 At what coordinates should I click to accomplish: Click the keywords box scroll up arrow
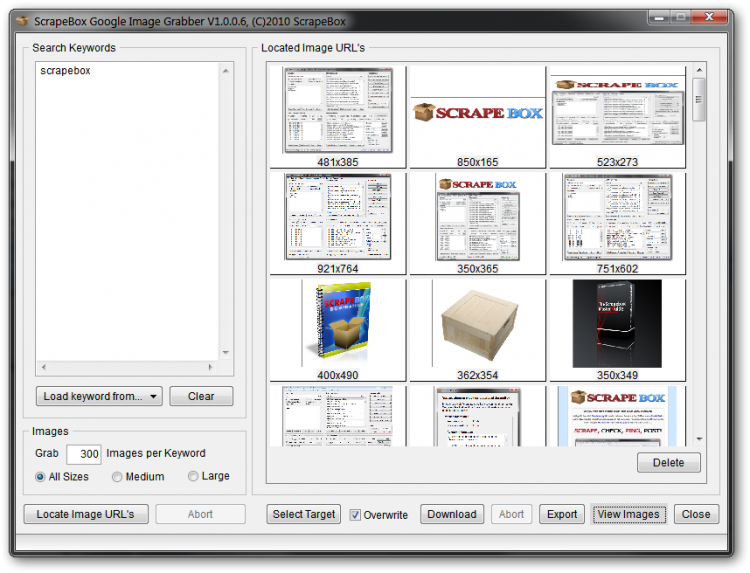click(x=226, y=71)
